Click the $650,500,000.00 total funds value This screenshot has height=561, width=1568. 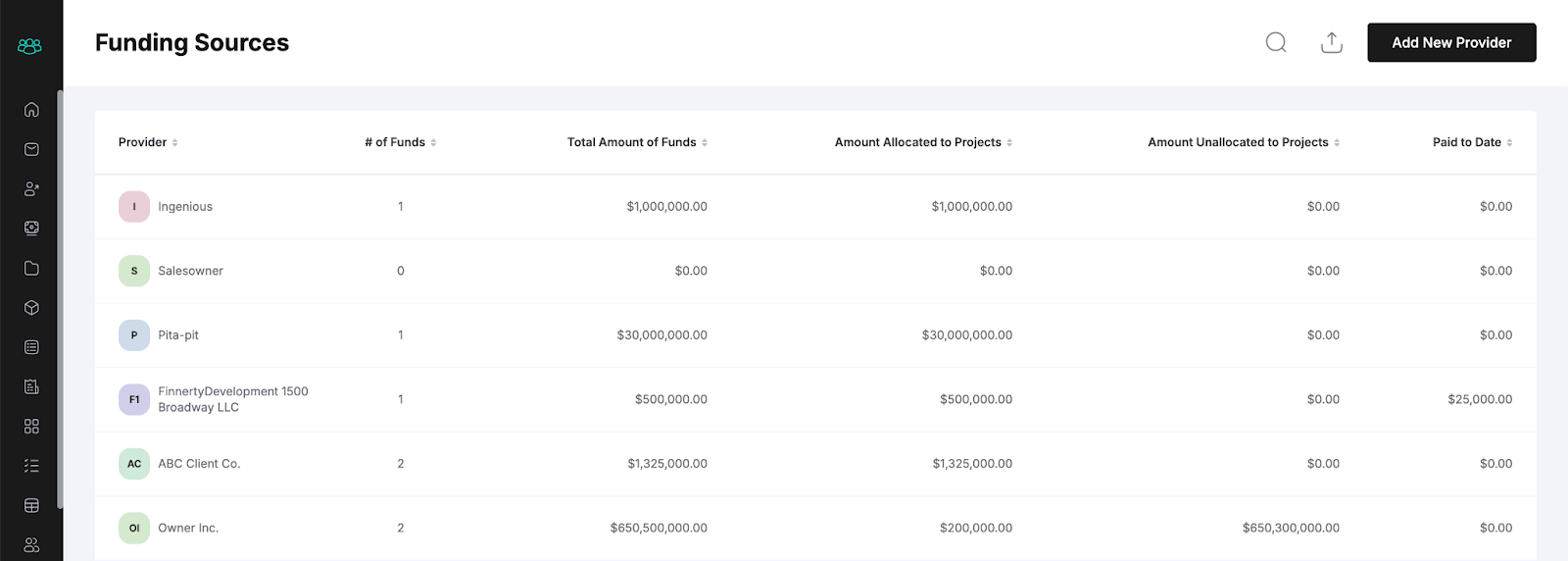pyautogui.click(x=659, y=528)
